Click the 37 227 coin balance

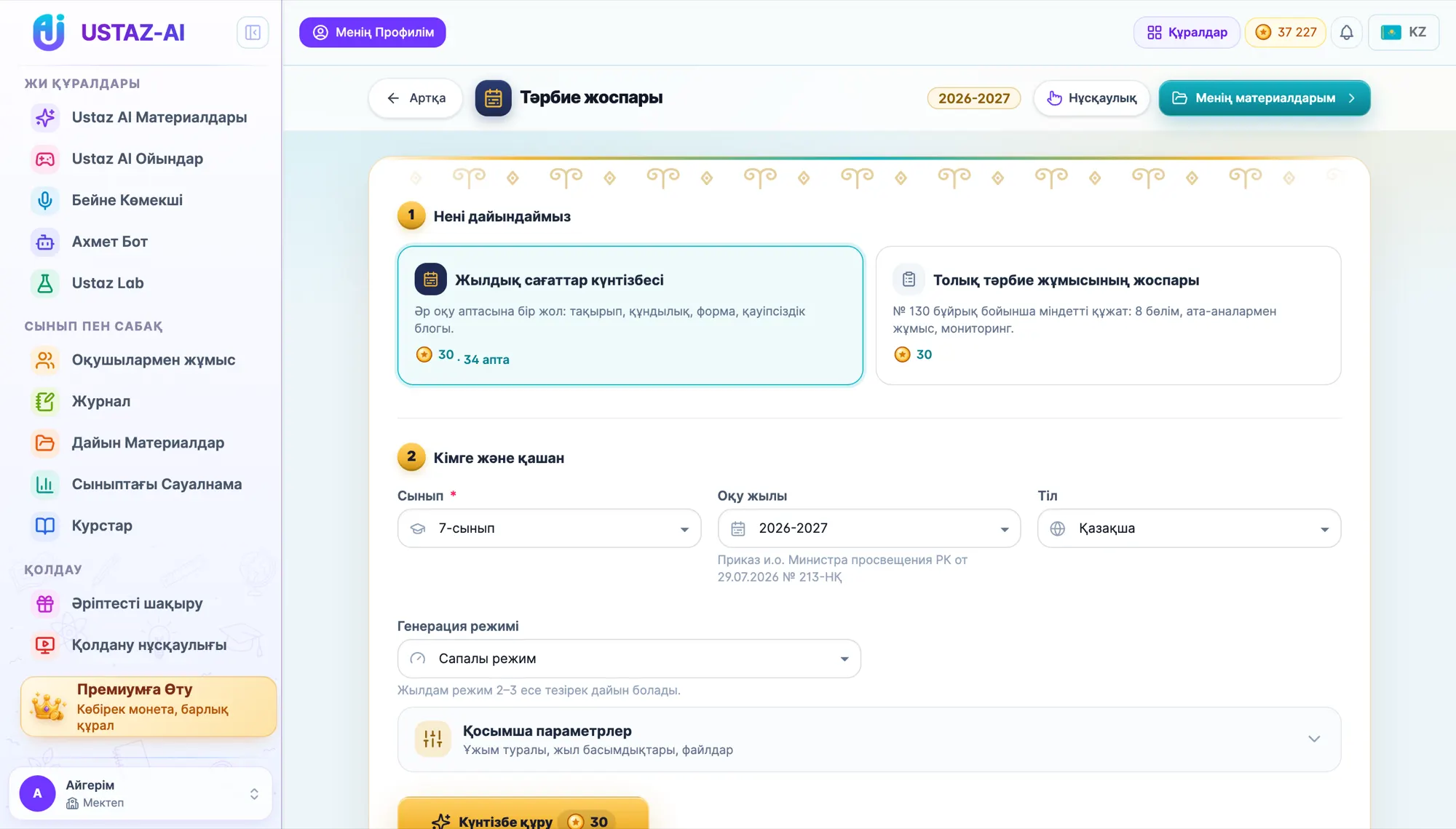pos(1286,33)
